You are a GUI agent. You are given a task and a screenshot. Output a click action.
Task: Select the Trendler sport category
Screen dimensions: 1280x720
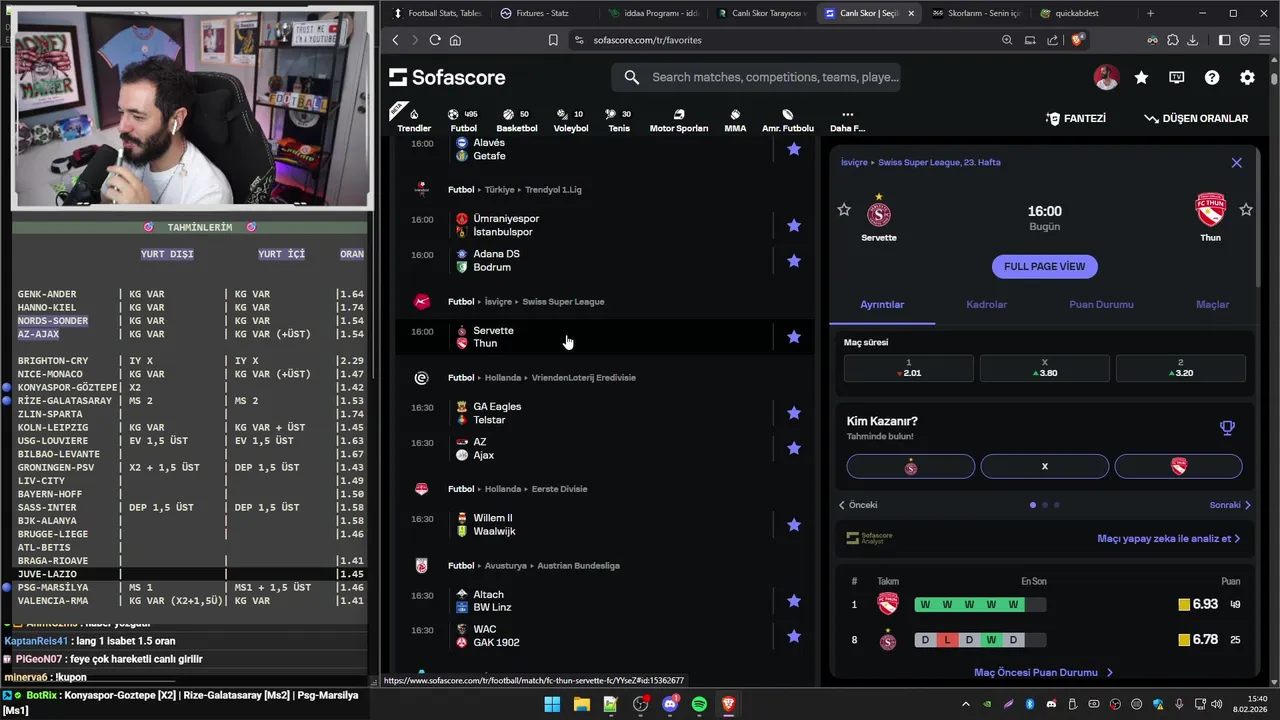pyautogui.click(x=414, y=120)
